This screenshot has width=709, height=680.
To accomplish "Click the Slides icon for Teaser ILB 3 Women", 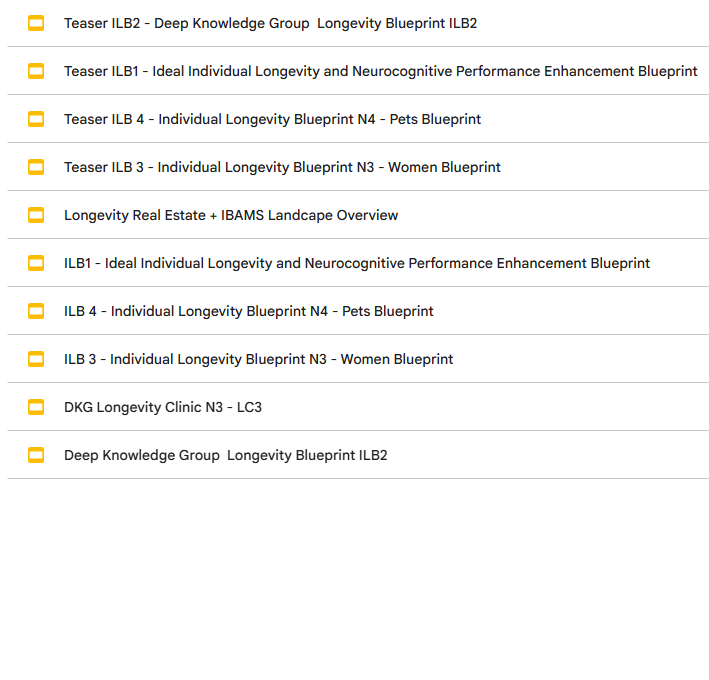I will (x=36, y=167).
